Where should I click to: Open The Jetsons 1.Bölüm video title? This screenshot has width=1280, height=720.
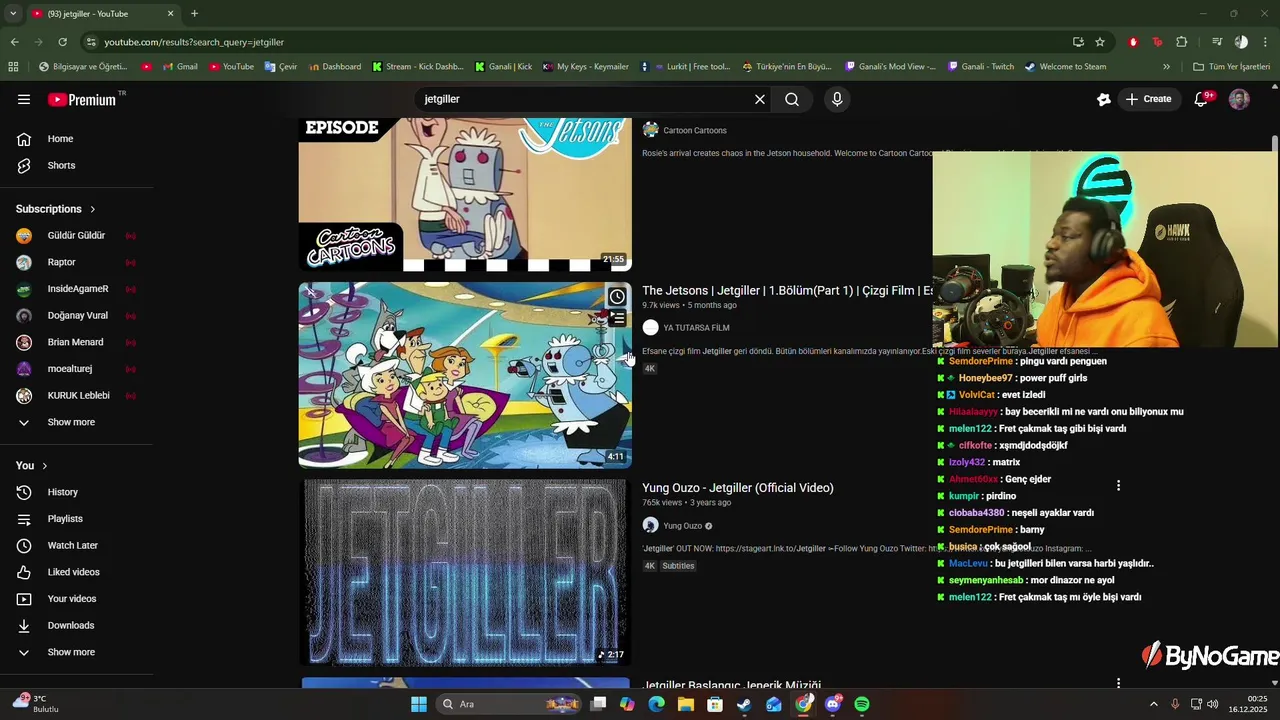[787, 290]
